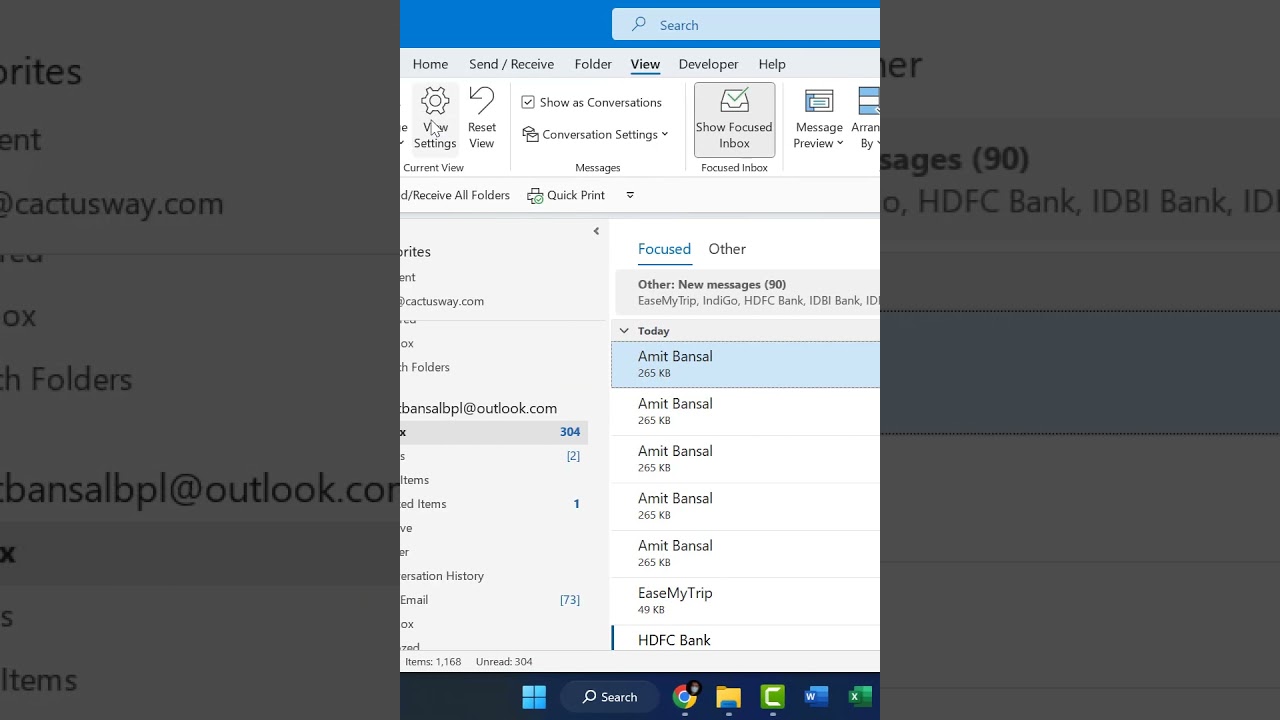Toggle Show Focused Inbox button
This screenshot has height=720, width=1280.
click(734, 119)
